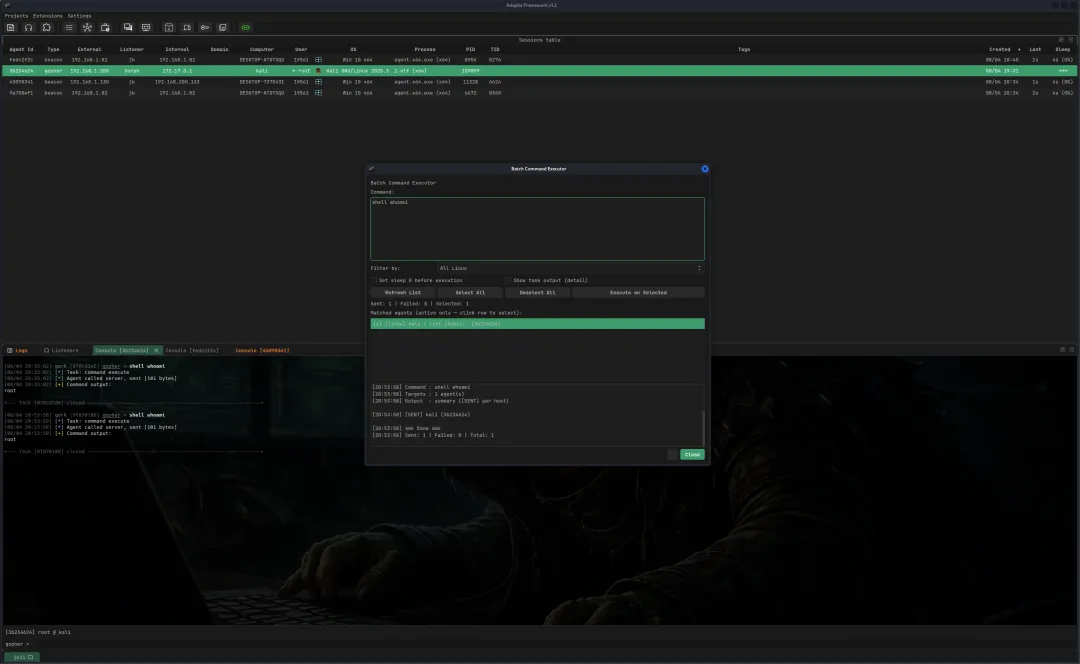Click into the Command text box with 'shell whoami'
The image size is (1080, 664).
[x=537, y=229]
